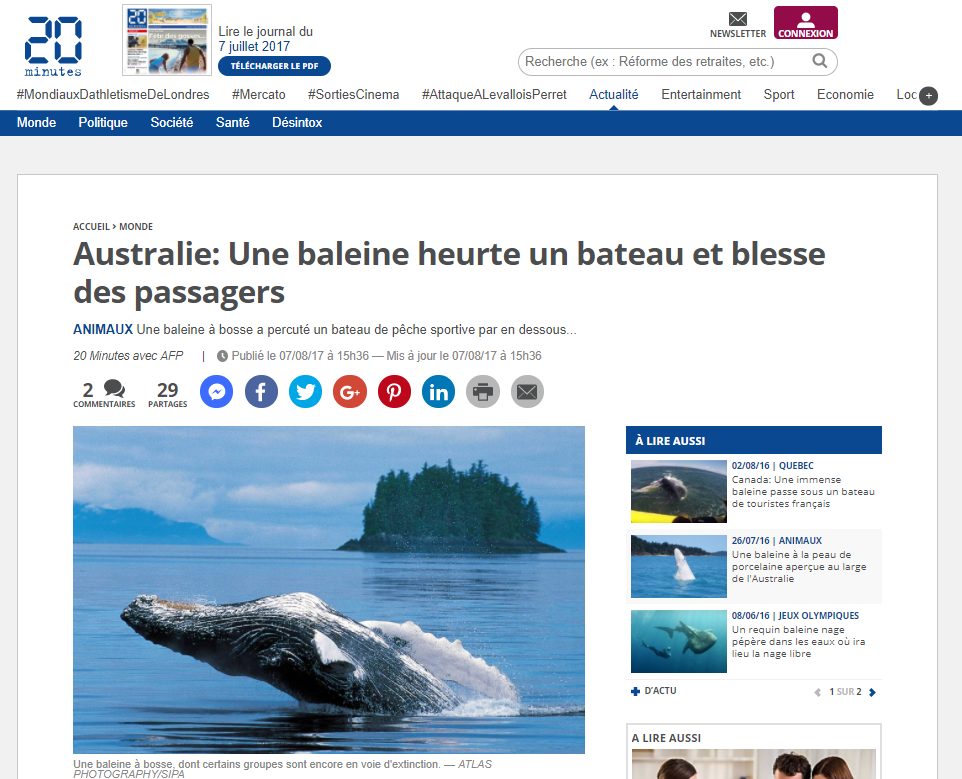Viewport: 962px width, 779px height.
Task: Share article on Facebook
Action: [x=261, y=391]
